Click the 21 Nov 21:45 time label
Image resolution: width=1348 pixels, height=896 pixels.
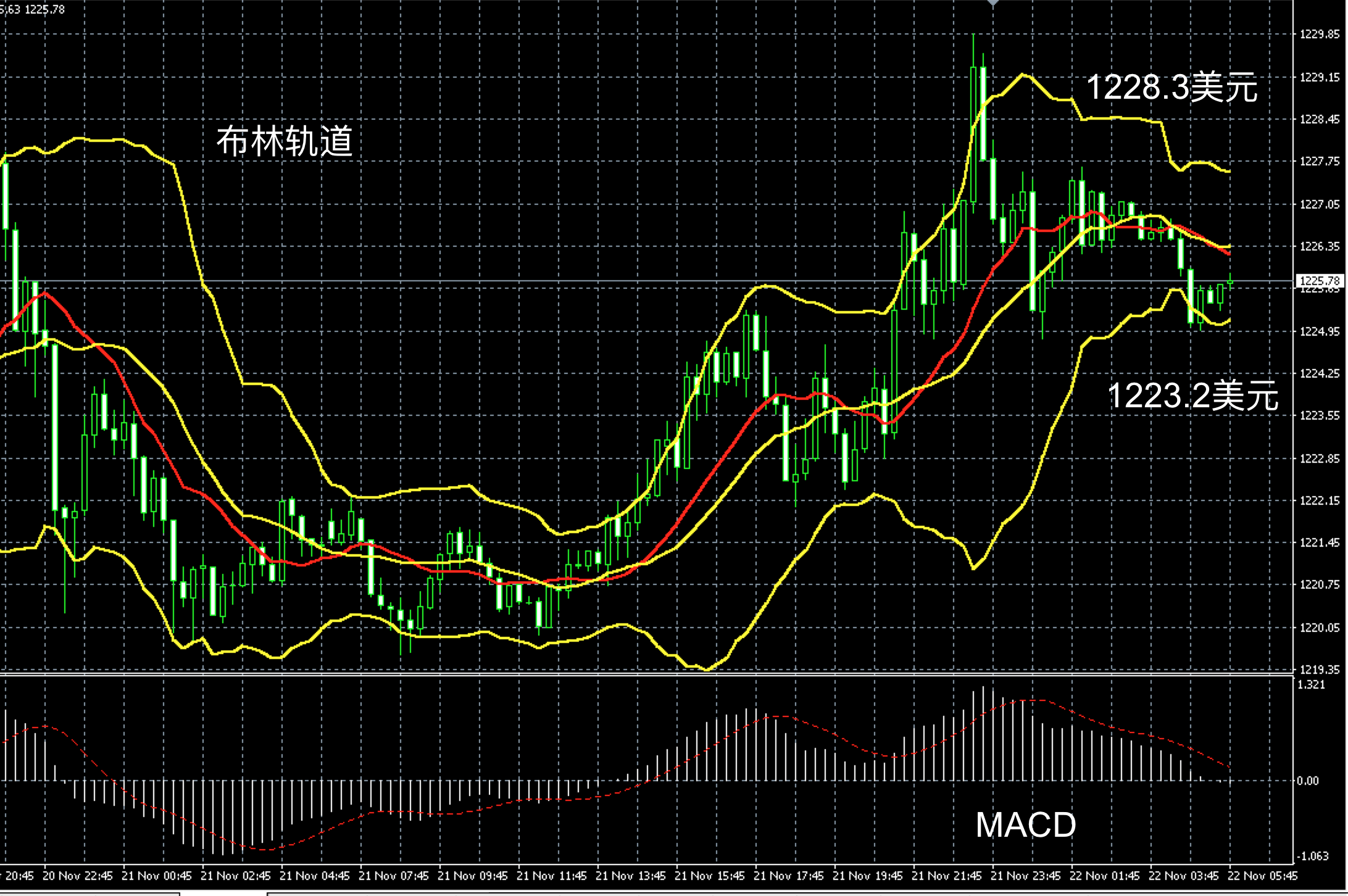click(x=947, y=876)
